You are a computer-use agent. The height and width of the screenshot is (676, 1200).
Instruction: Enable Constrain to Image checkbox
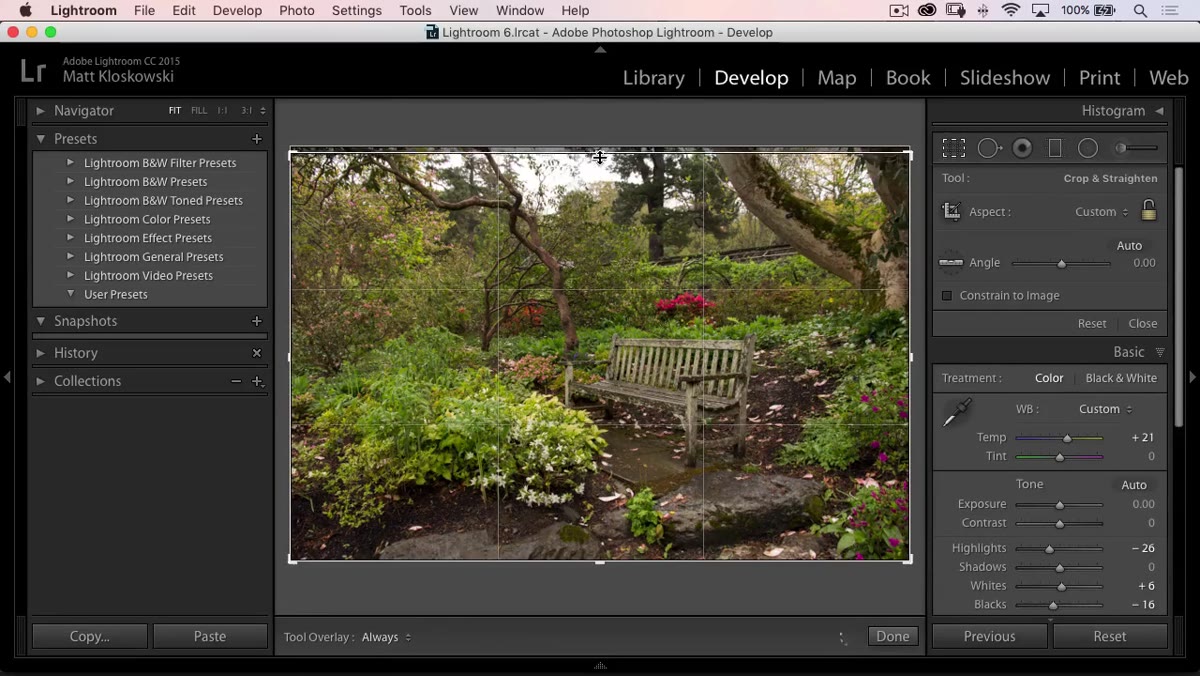[947, 296]
